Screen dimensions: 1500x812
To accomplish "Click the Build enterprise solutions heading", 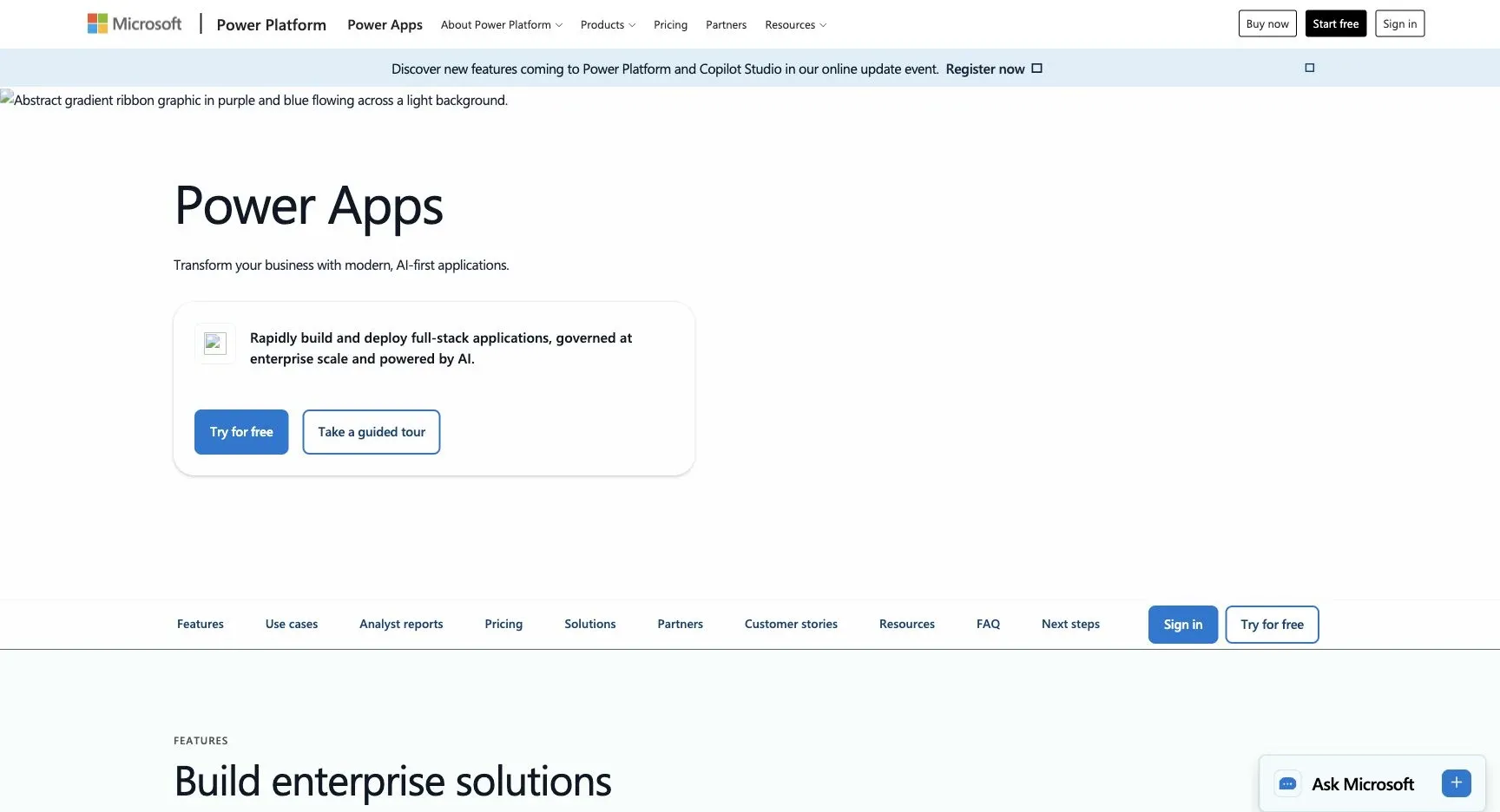I will coord(393,782).
